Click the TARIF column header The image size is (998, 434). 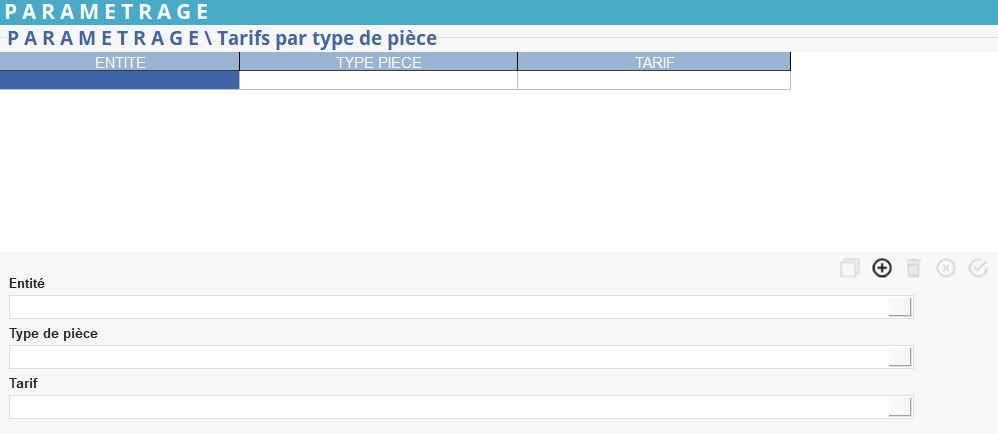(x=654, y=62)
